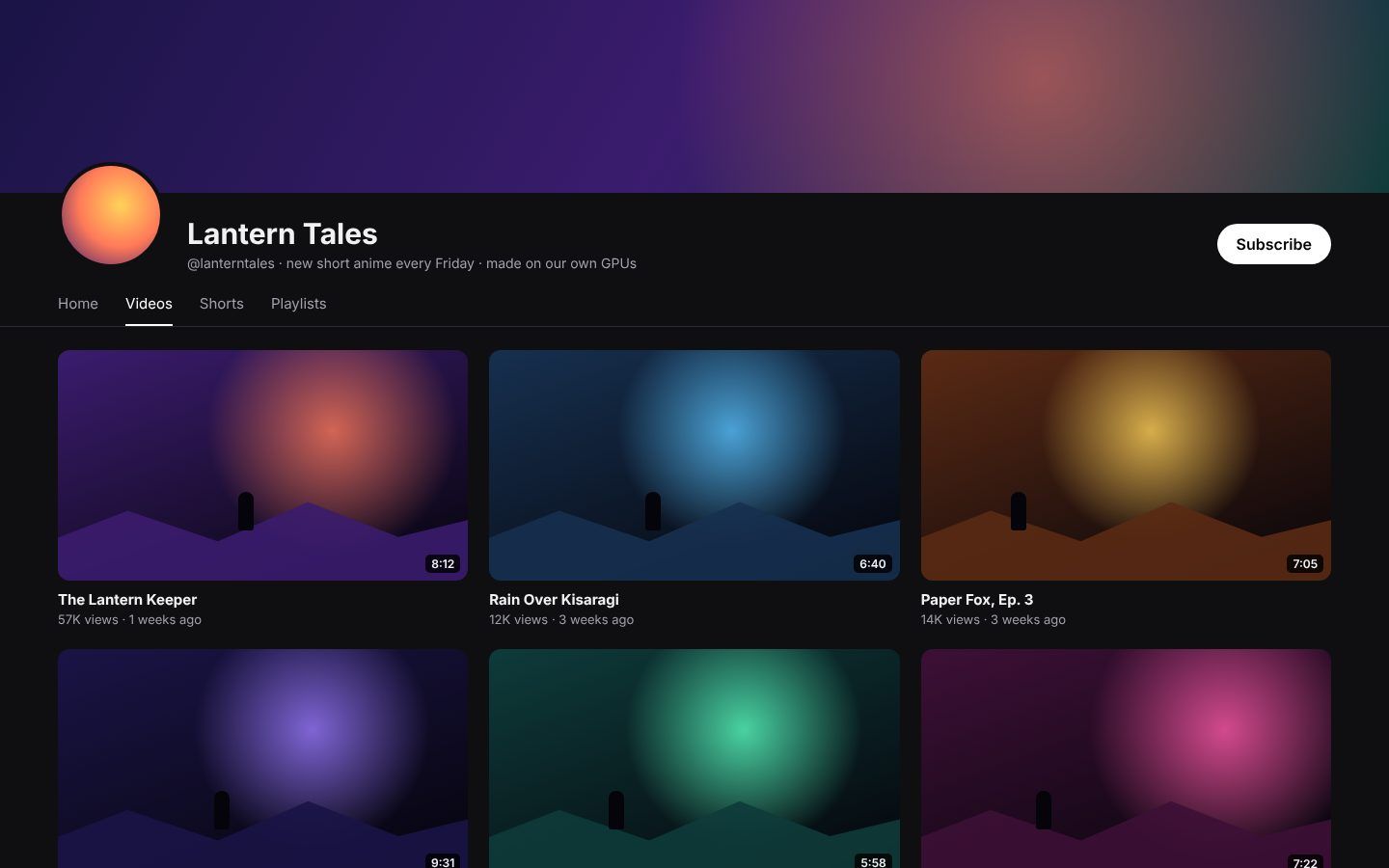Click the 7:05 duration badge
This screenshot has width=1389, height=868.
coord(1305,564)
